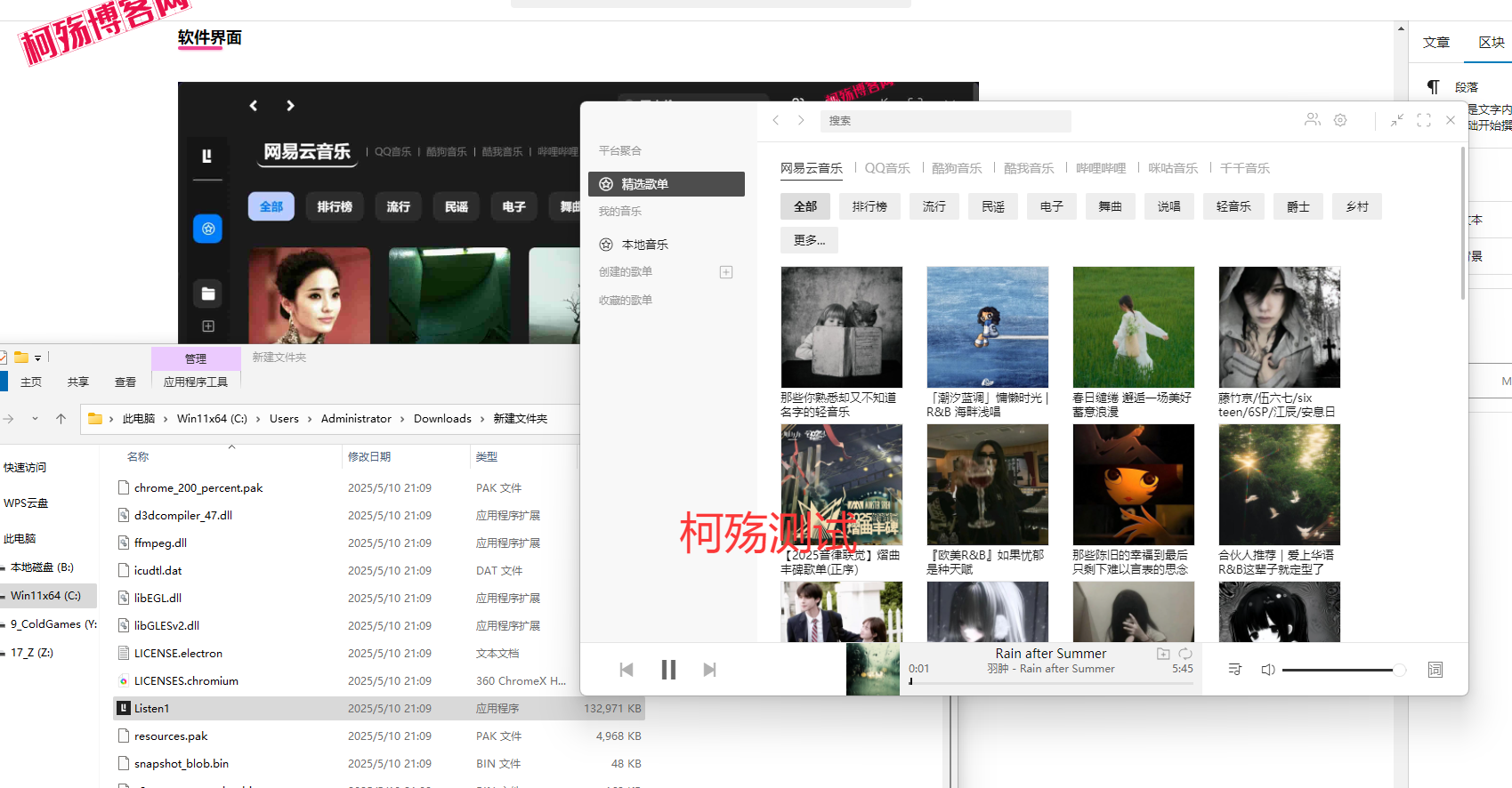Select file LICENSES.chromium in Explorer
The image size is (1512, 788).
(x=186, y=681)
